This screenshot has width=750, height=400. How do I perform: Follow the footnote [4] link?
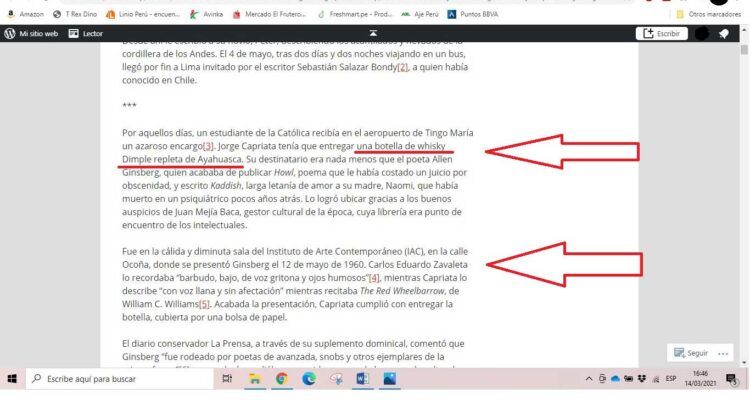(374, 277)
